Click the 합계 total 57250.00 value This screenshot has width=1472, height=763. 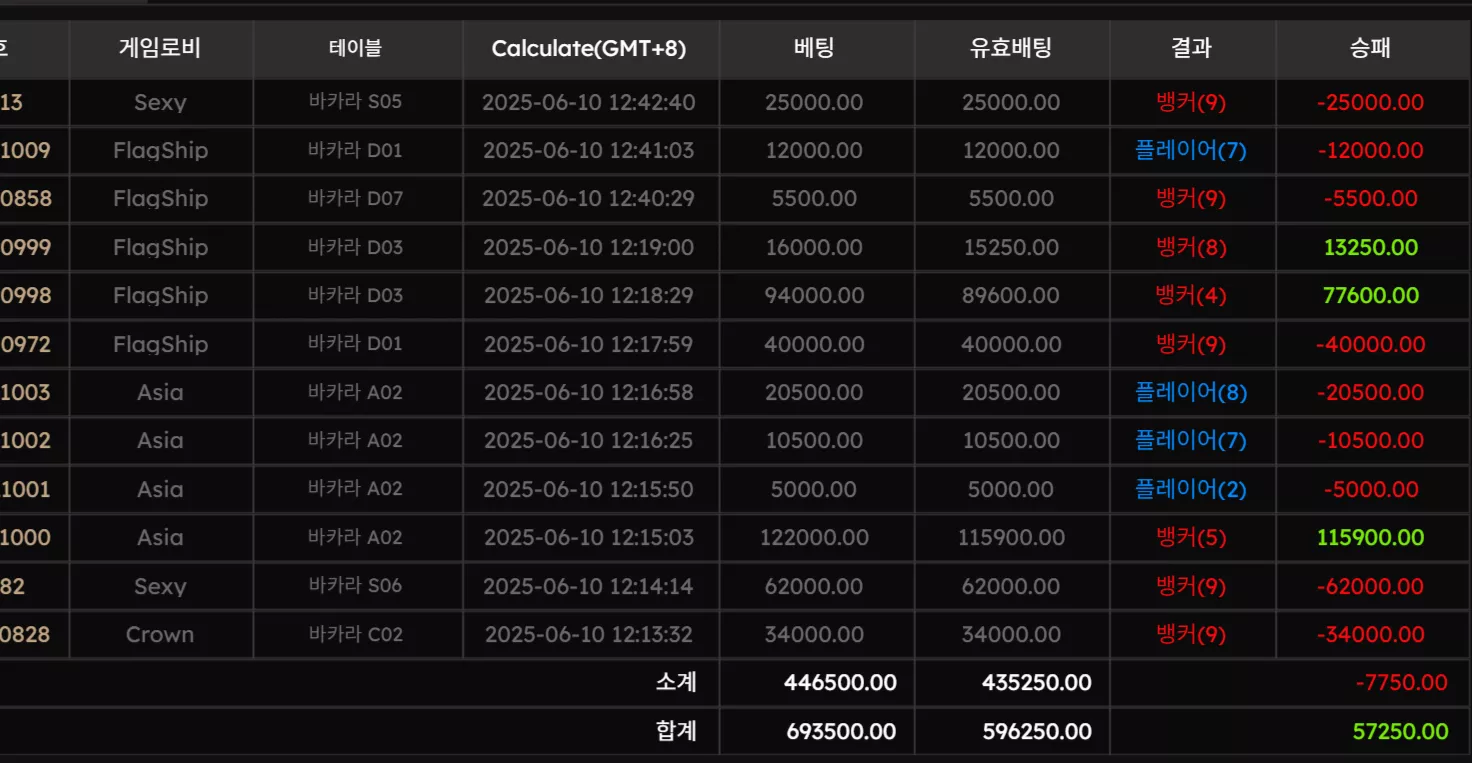(x=1400, y=731)
